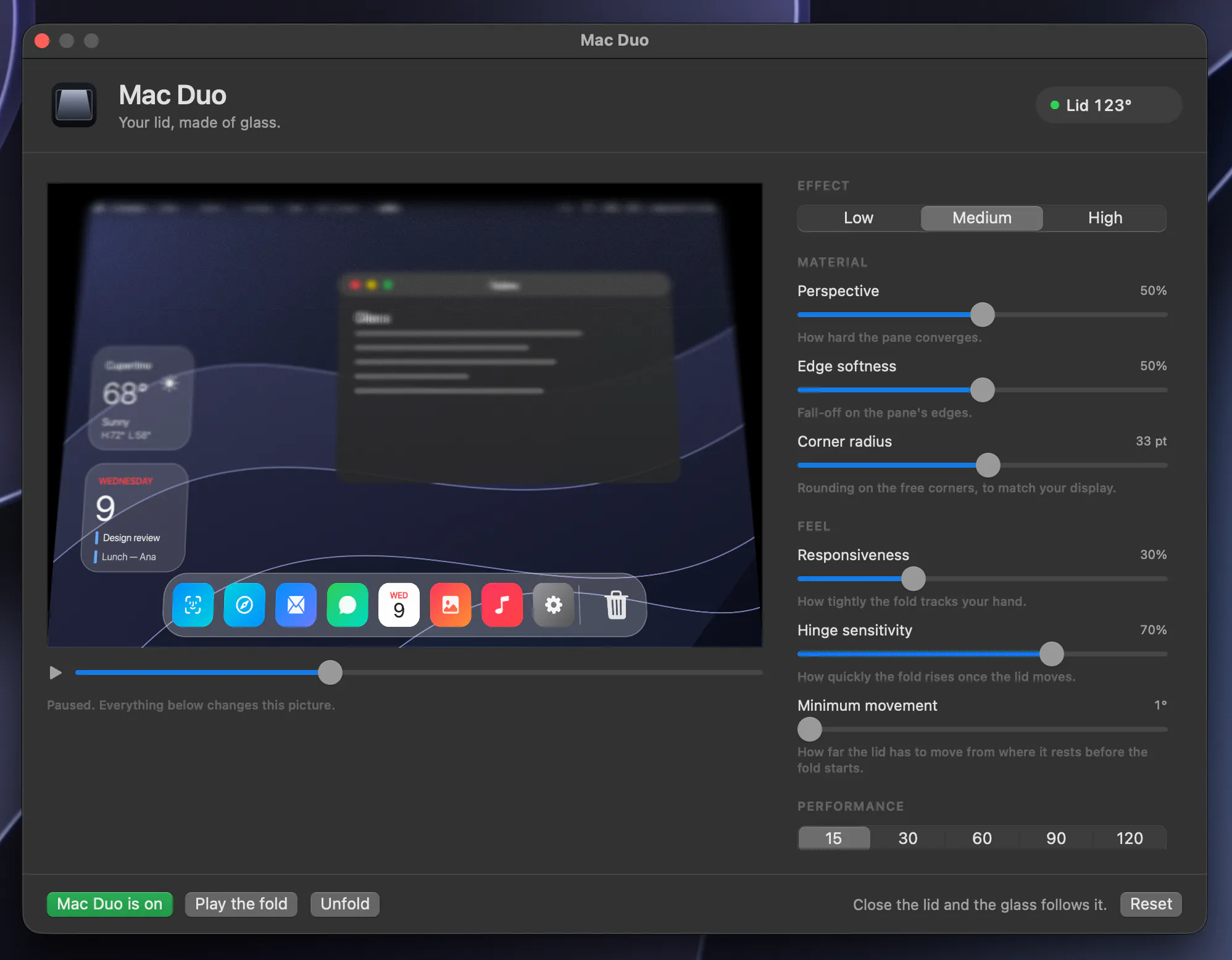This screenshot has height=960, width=1232.
Task: Click the Safari compass icon in preview dock
Action: point(244,605)
